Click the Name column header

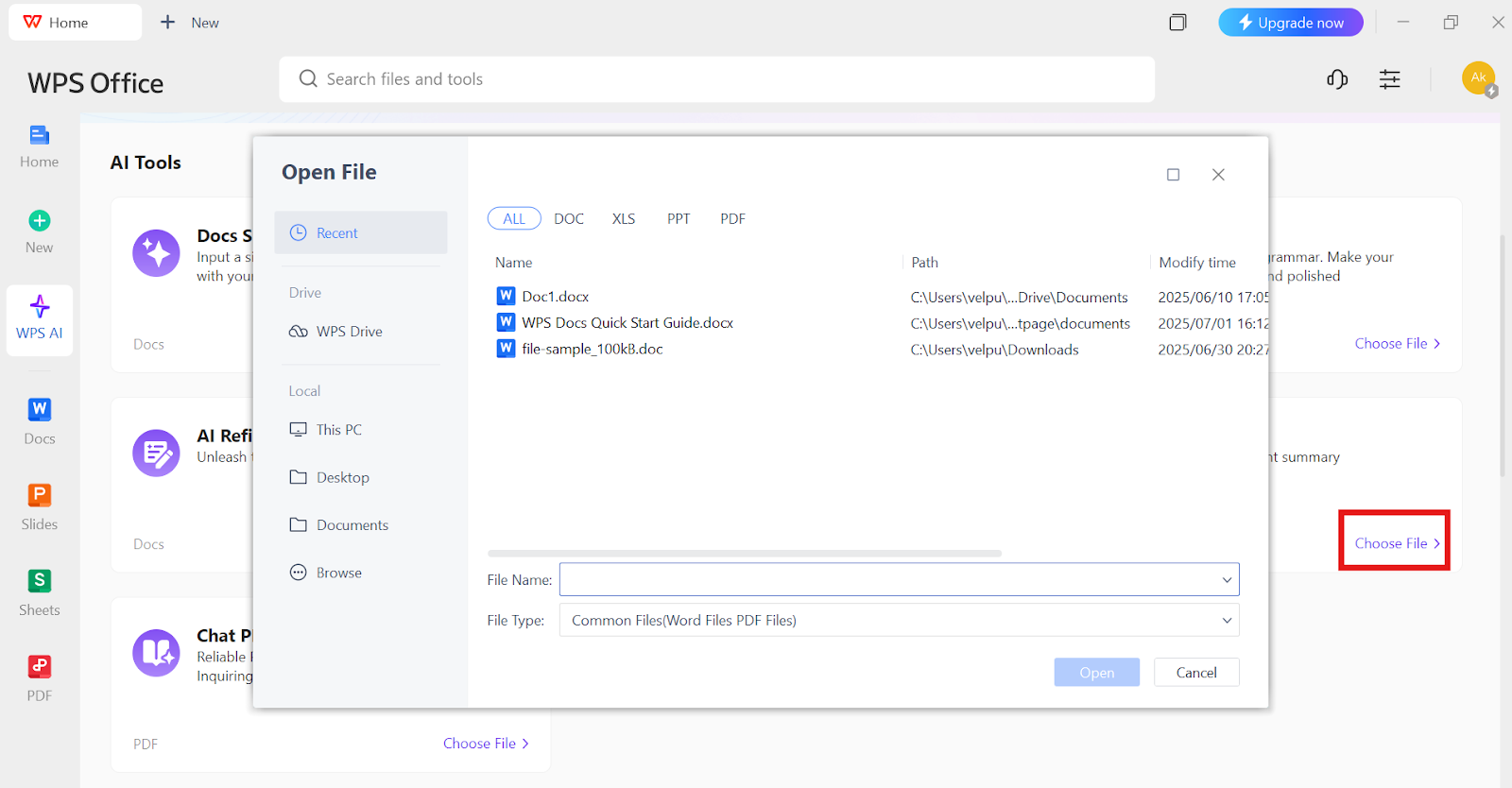point(514,263)
